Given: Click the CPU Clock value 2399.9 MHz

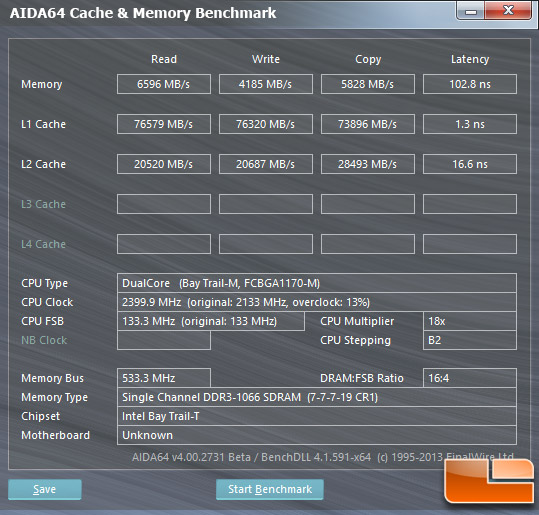Looking at the screenshot, I should [317, 302].
